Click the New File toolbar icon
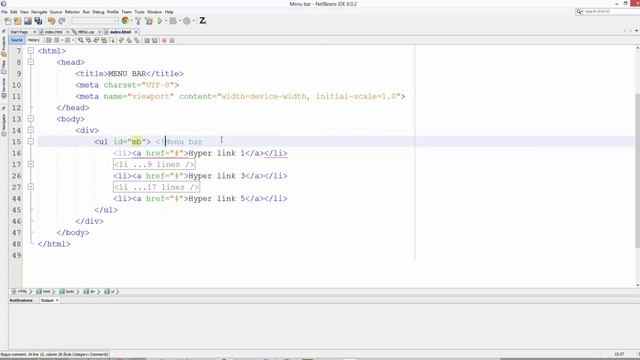Image resolution: width=640 pixels, height=360 pixels. [8, 21]
